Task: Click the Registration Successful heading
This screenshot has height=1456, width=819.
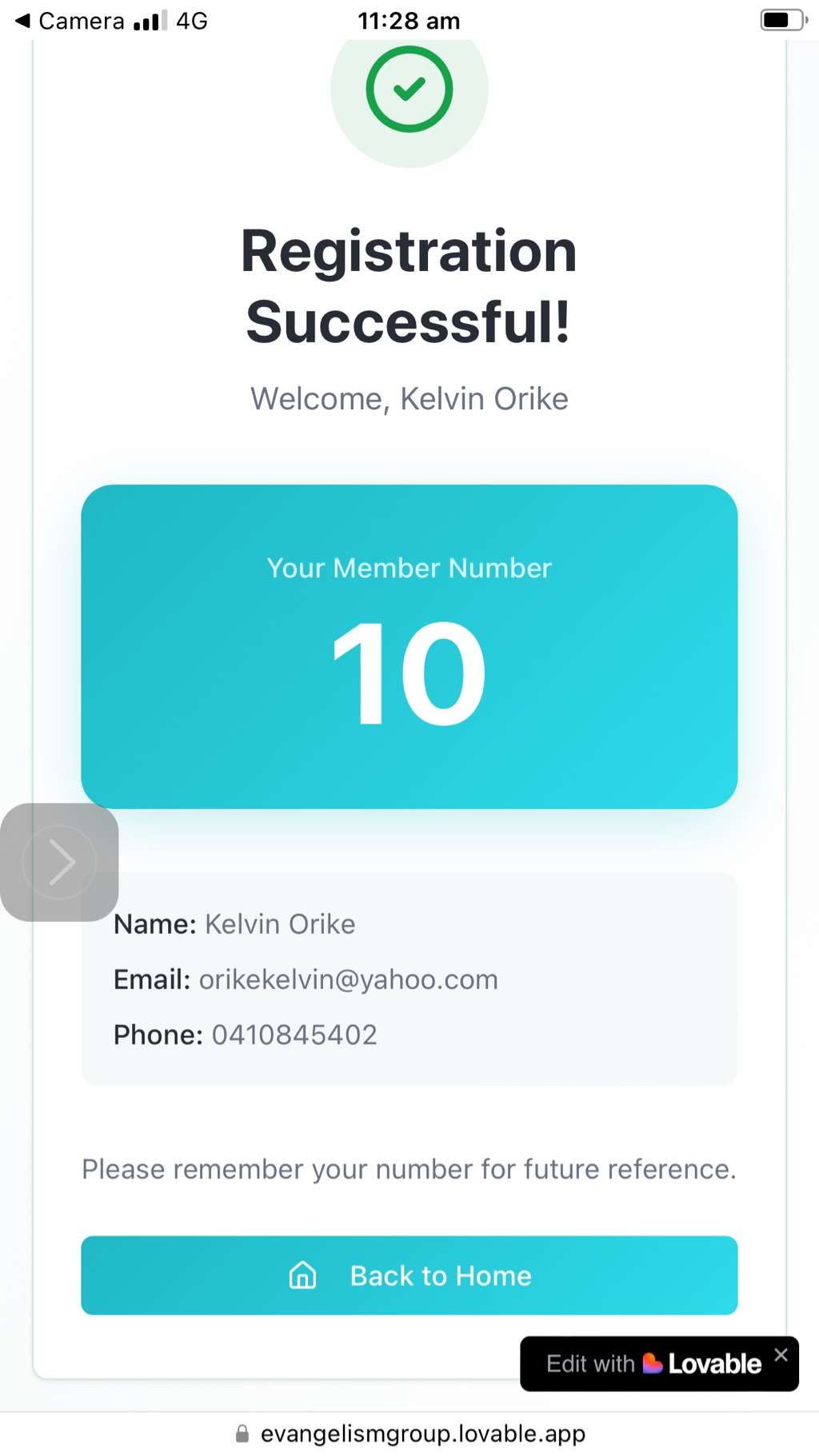Action: pyautogui.click(x=409, y=285)
